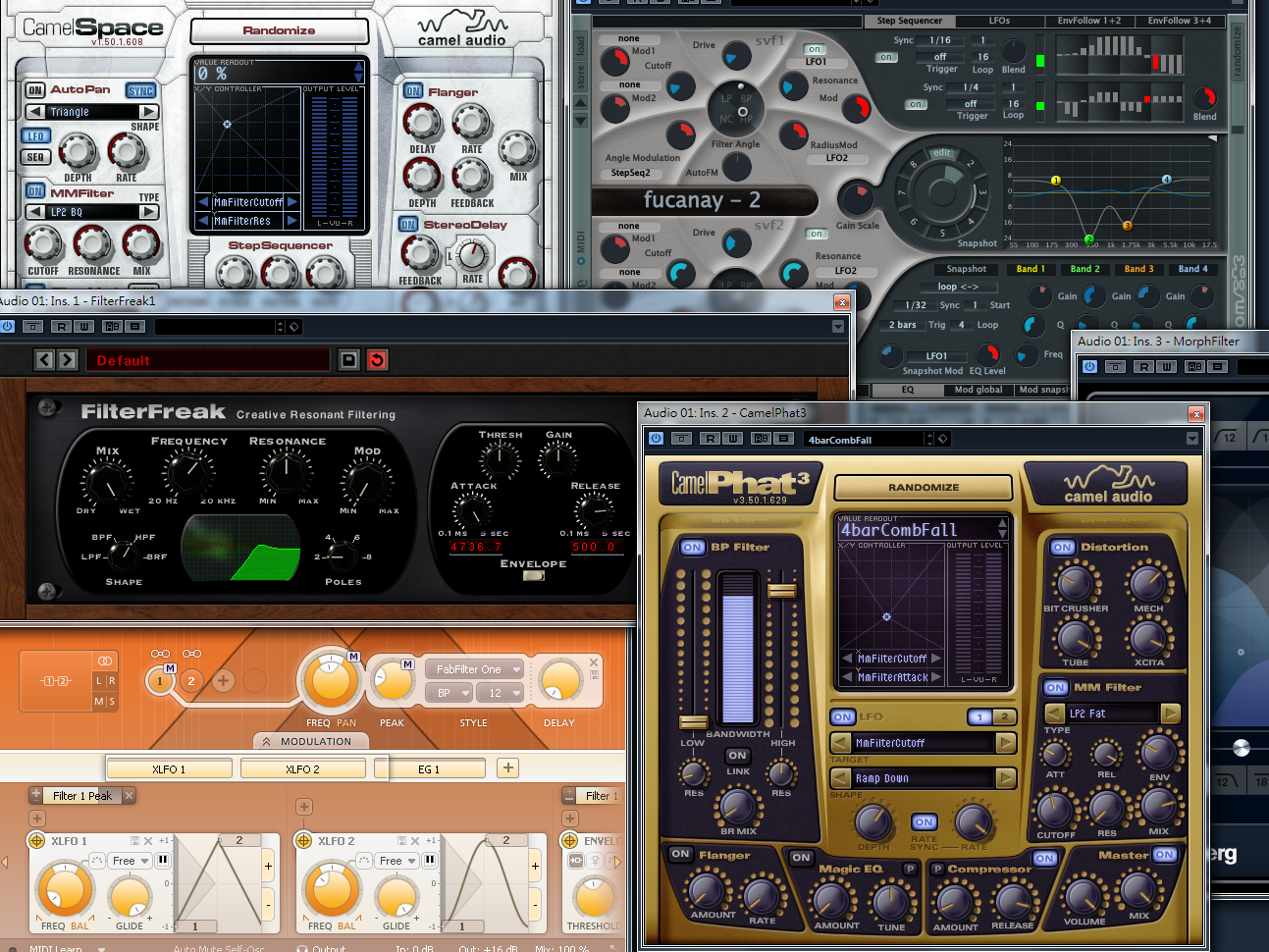Add a new filter with plus circle

click(x=223, y=680)
